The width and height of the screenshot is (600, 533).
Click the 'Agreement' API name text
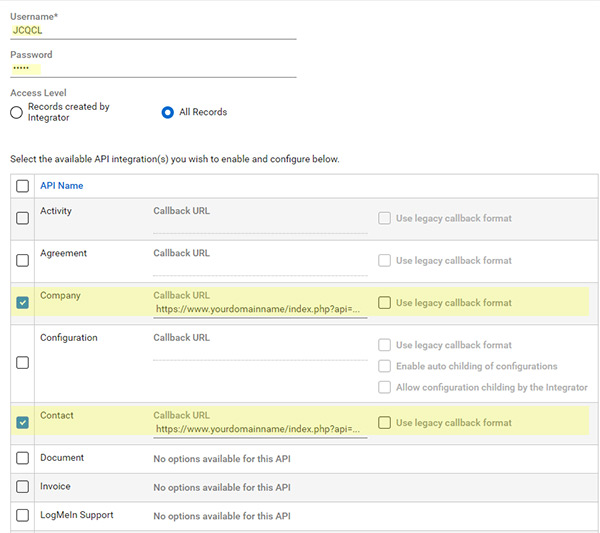pos(64,253)
